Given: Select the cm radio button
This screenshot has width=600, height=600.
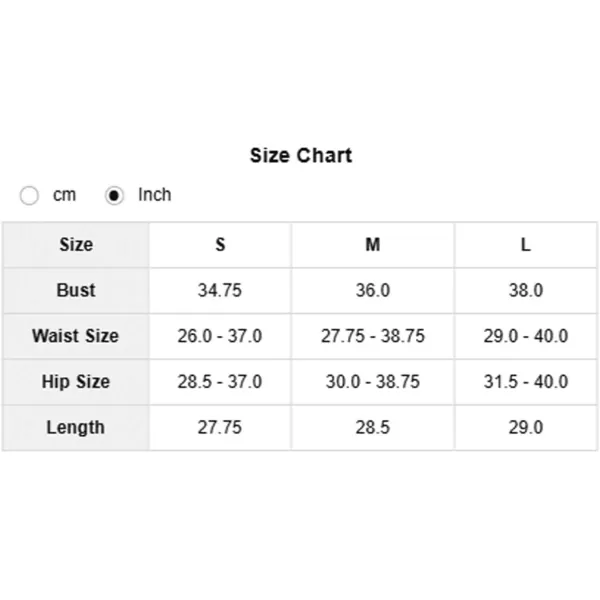Looking at the screenshot, I should (x=29, y=196).
